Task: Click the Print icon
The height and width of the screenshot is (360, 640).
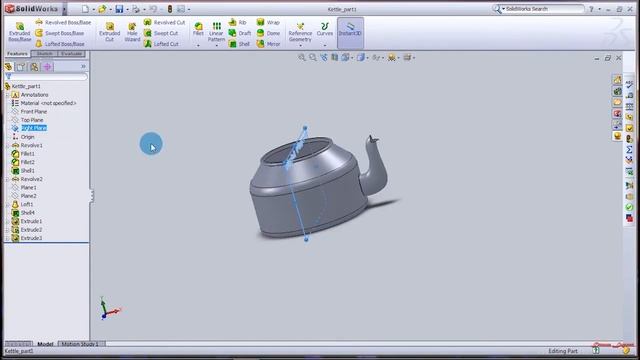Action: 136,9
